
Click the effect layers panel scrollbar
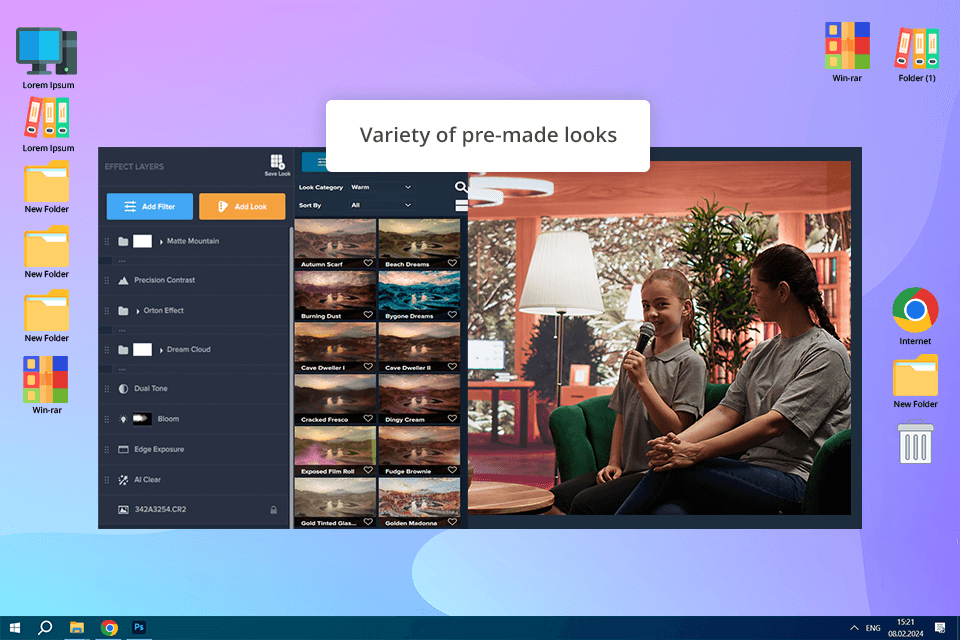click(x=291, y=377)
